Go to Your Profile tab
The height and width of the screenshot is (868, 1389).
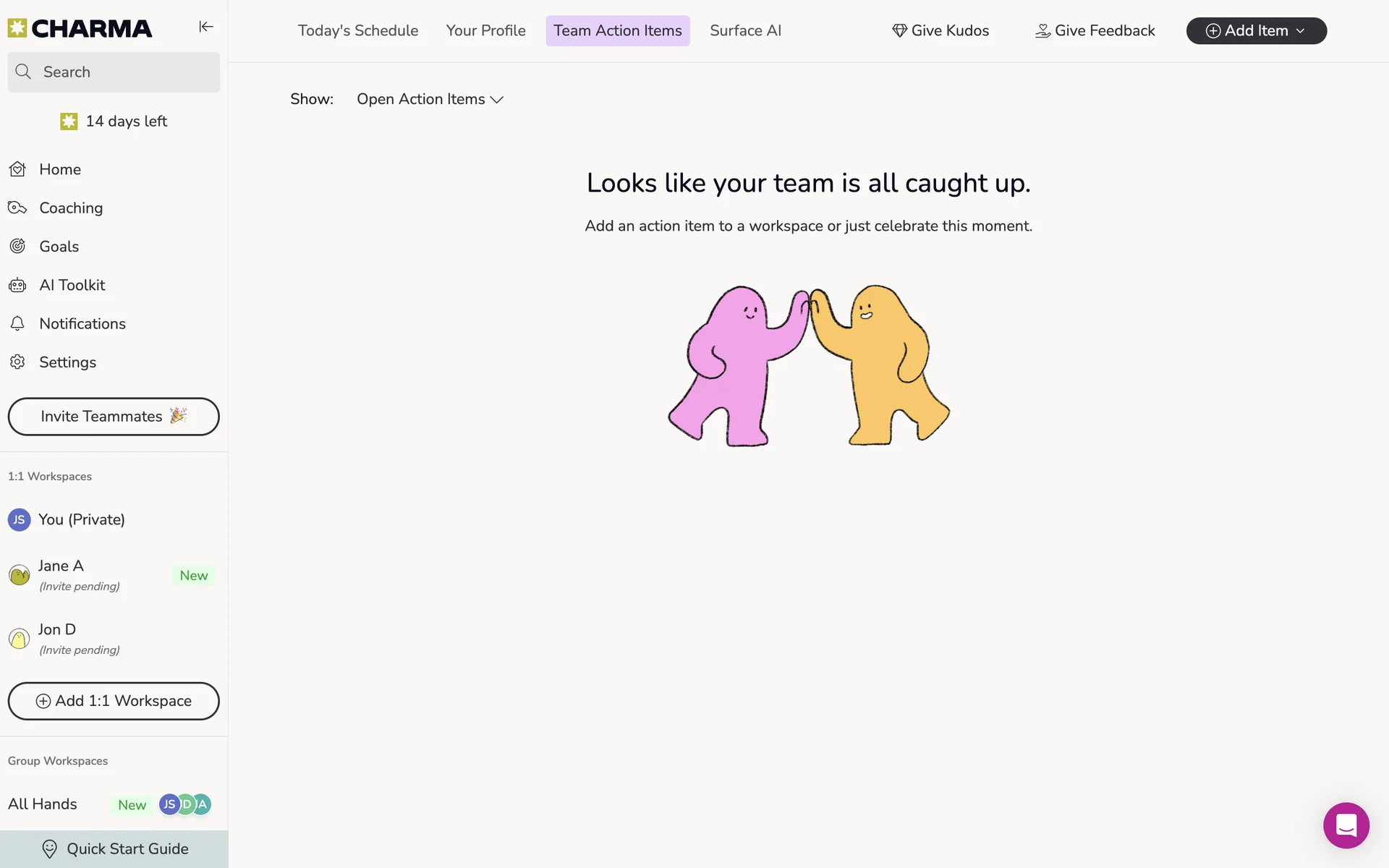tap(485, 30)
